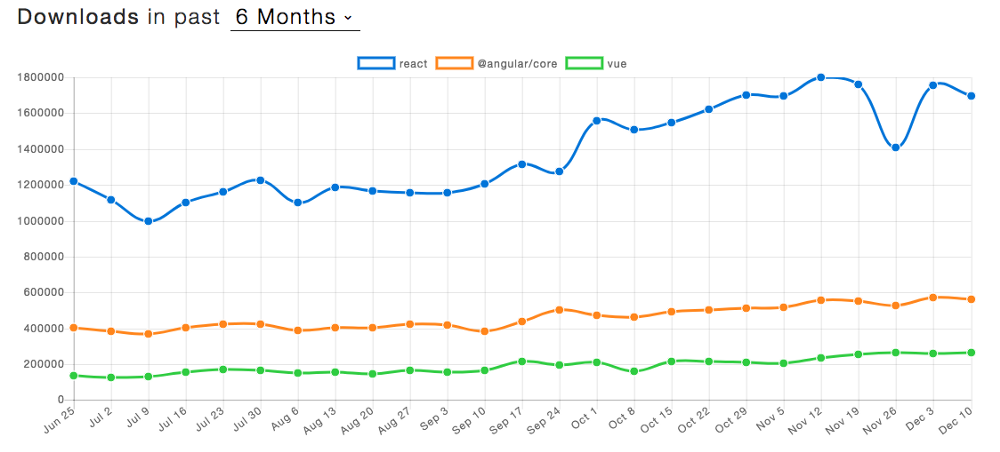The image size is (1000, 452).
Task: Click the green vue legend swatch
Action: click(x=585, y=63)
